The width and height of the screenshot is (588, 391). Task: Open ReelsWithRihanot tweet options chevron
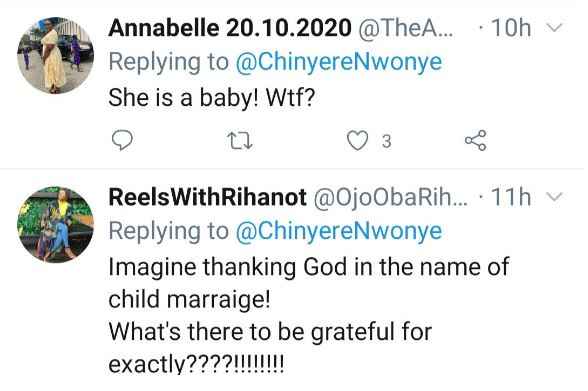tap(554, 196)
